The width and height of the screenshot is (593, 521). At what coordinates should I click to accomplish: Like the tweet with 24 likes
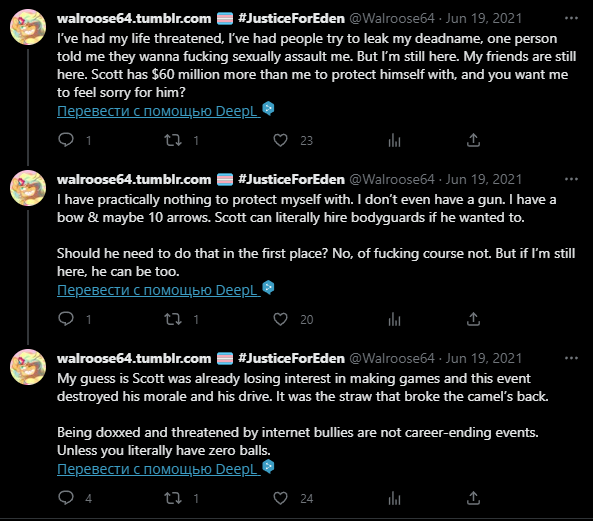click(x=280, y=498)
